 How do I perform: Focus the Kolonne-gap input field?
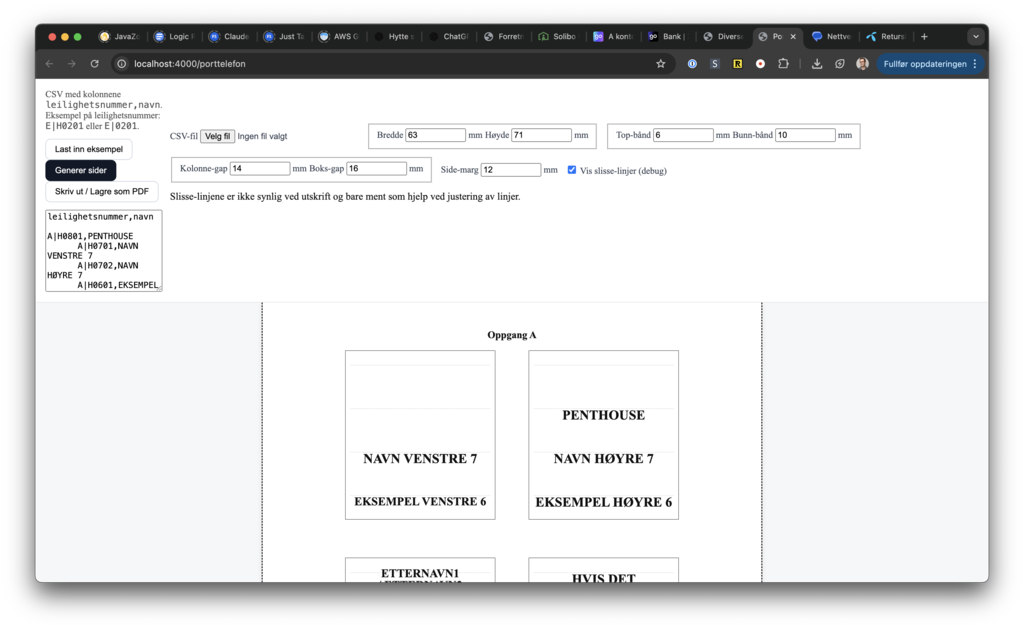(x=260, y=169)
